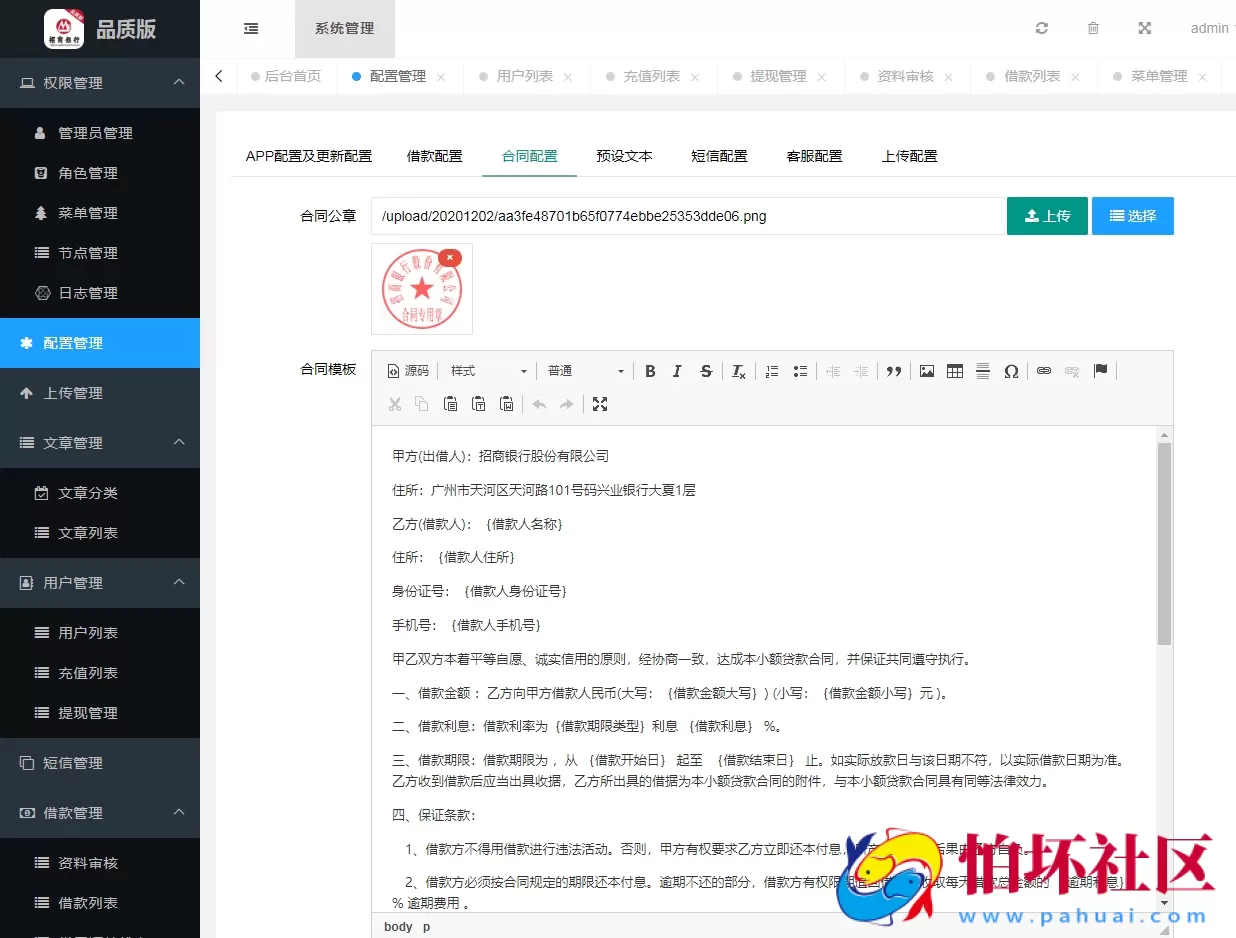The height and width of the screenshot is (938, 1236).
Task: Click the 选择 select button
Action: (1132, 215)
